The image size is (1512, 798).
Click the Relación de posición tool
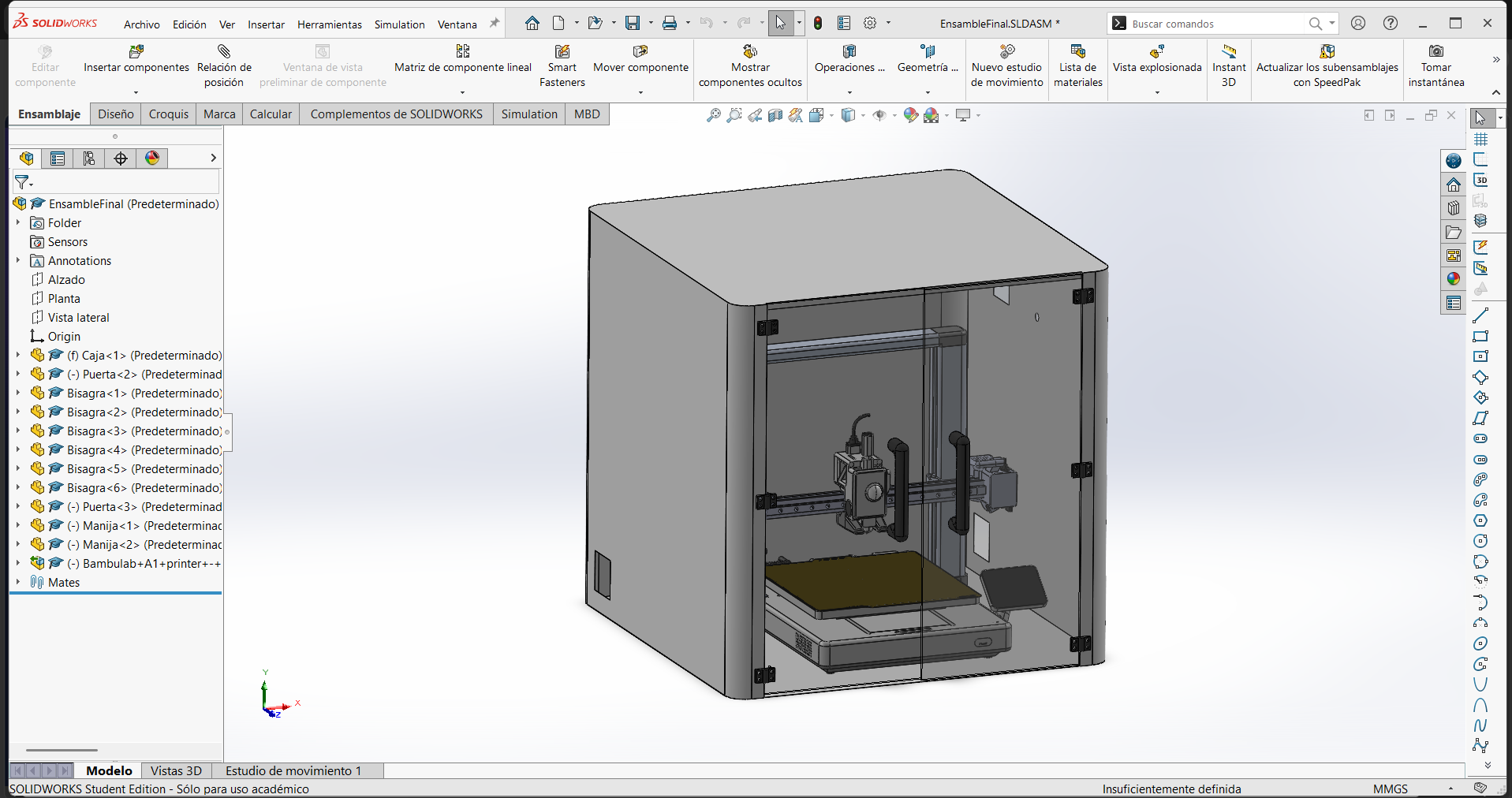click(224, 65)
